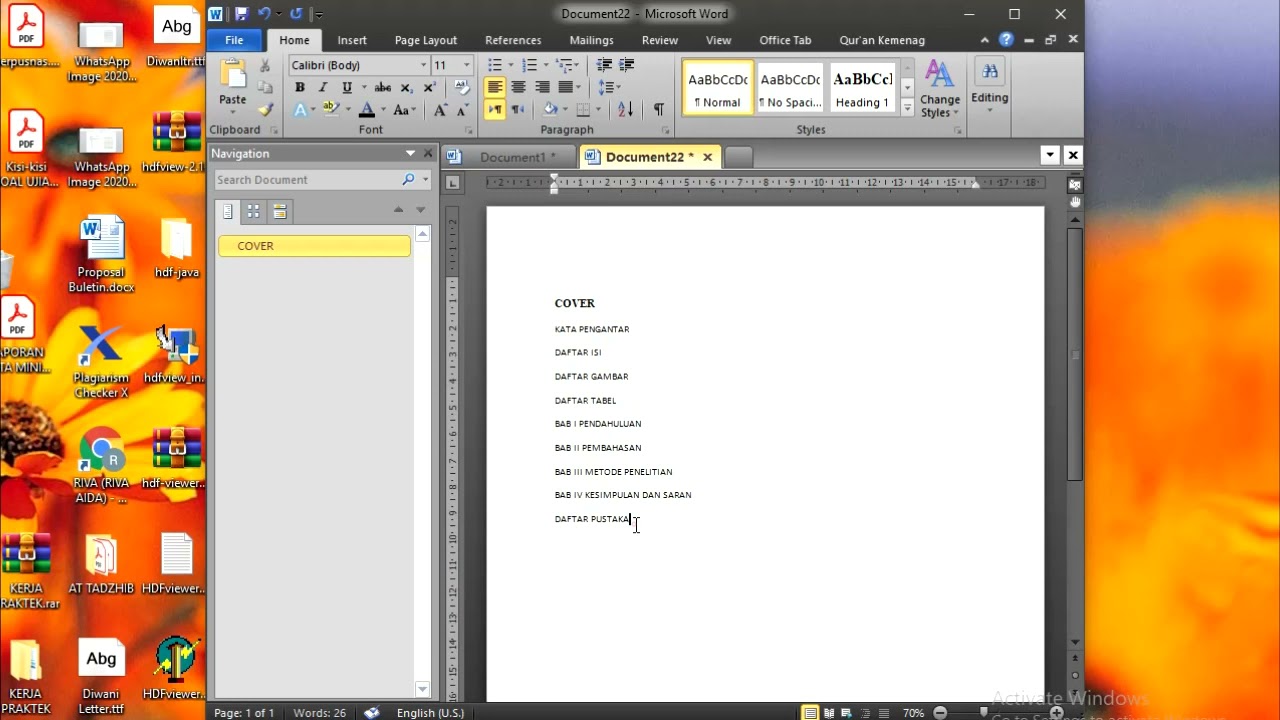The image size is (1280, 720).
Task: Apply the Normal style
Action: (x=718, y=88)
